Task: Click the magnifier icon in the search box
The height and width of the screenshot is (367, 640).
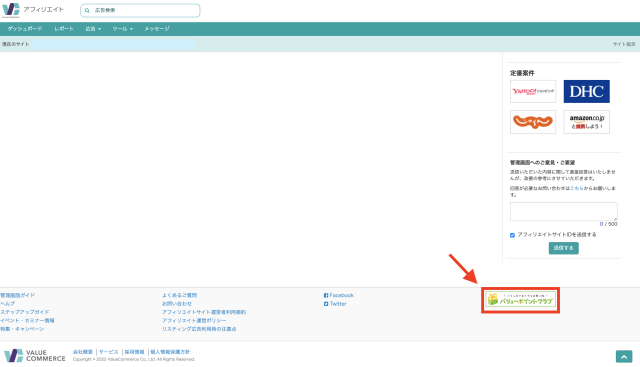Action: pos(87,11)
